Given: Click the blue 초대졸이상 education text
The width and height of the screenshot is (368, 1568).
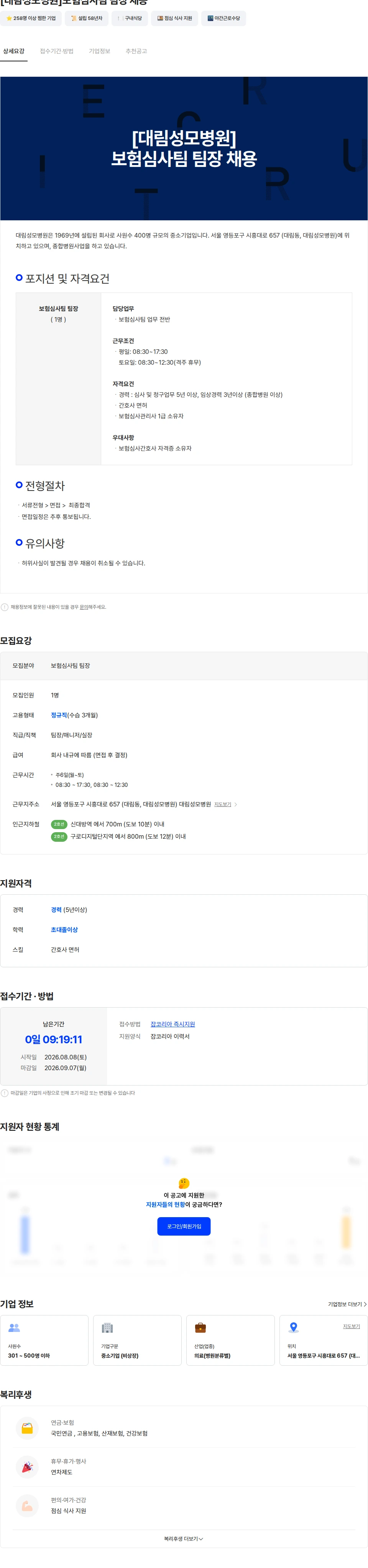Looking at the screenshot, I should tap(64, 930).
